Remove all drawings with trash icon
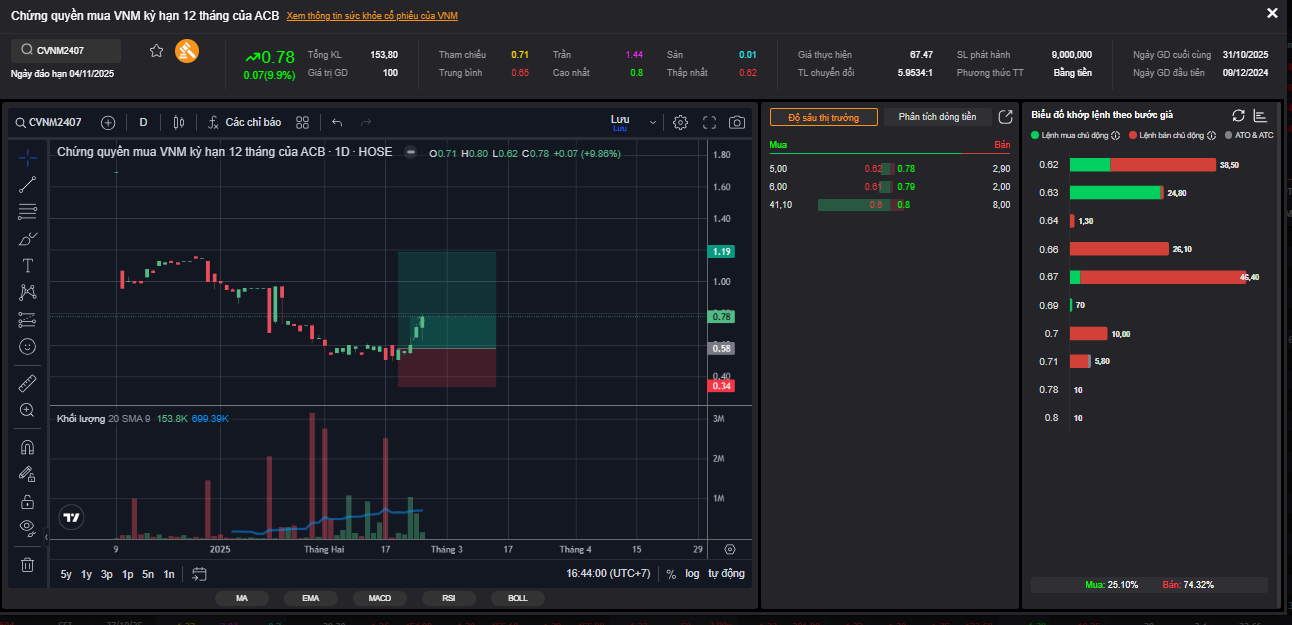Screen dimensions: 1292x625 (x=28, y=565)
